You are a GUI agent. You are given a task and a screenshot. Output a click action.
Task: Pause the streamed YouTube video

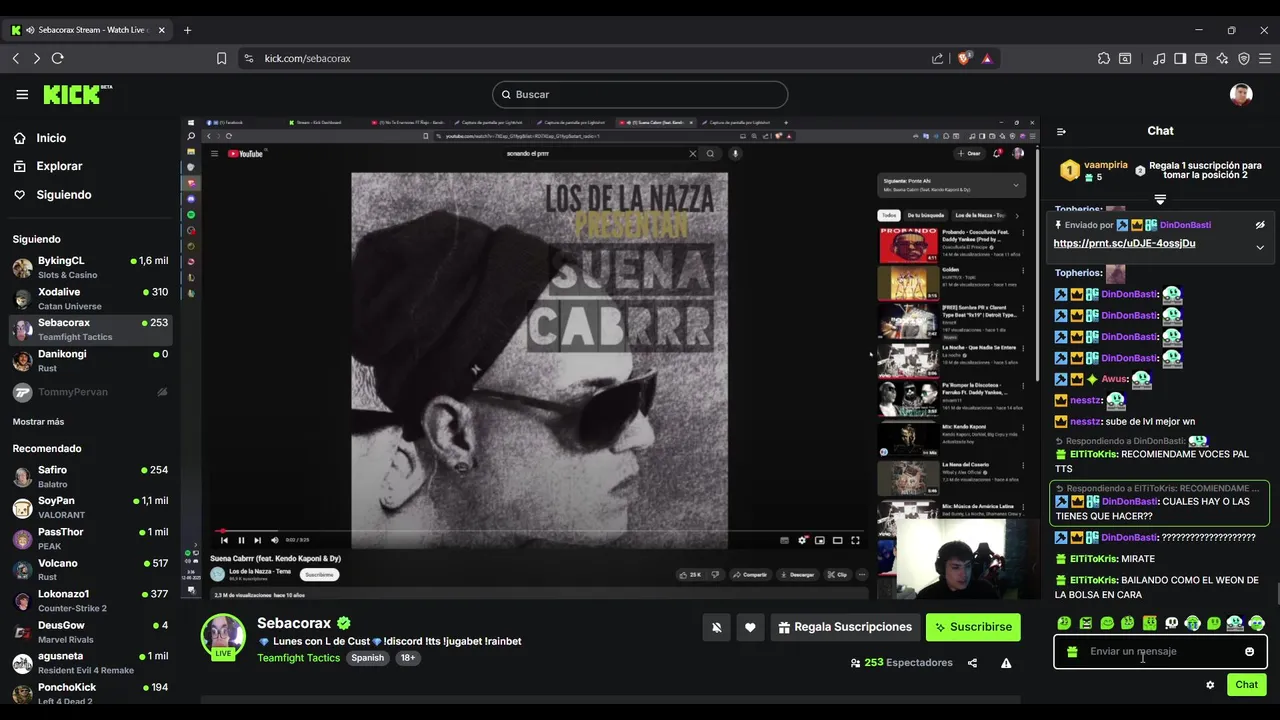pos(241,540)
